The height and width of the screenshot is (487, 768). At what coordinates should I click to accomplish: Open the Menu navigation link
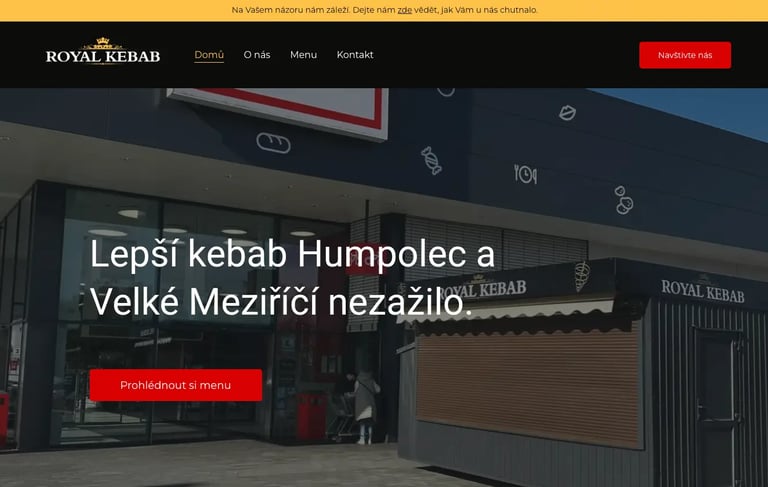coord(303,55)
